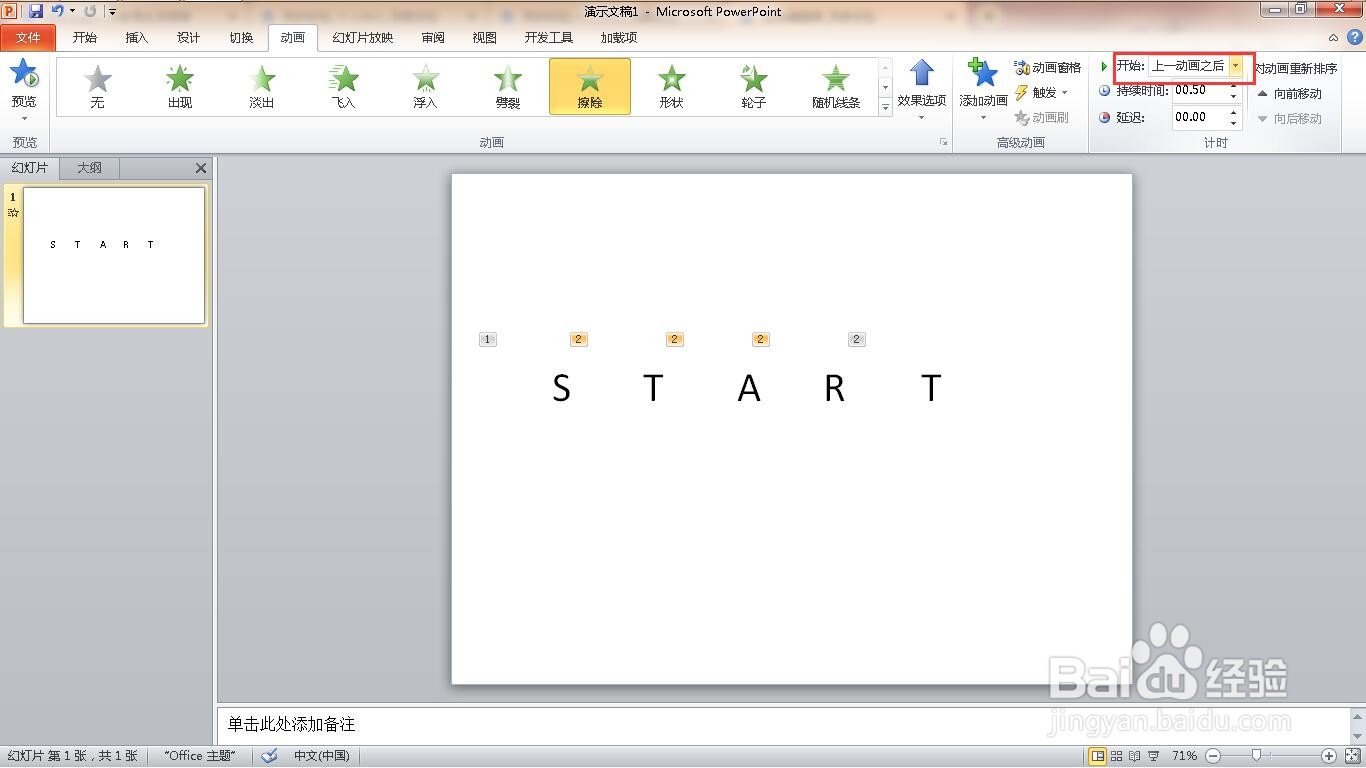Open the 开始 timing dropdown arrow
The image size is (1366, 768).
[x=1236, y=66]
